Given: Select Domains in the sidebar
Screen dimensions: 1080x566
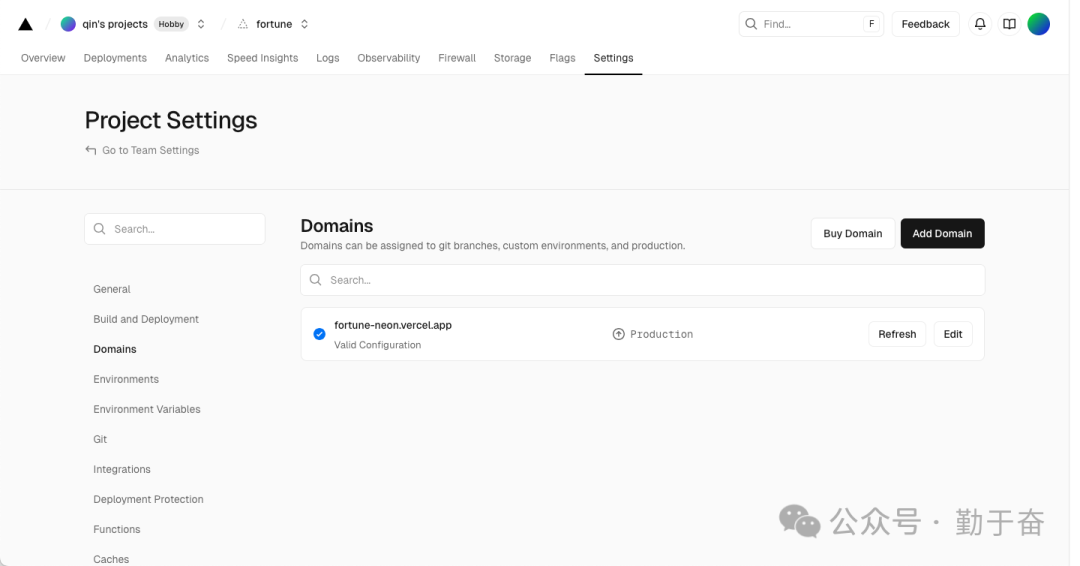Looking at the screenshot, I should coord(115,349).
